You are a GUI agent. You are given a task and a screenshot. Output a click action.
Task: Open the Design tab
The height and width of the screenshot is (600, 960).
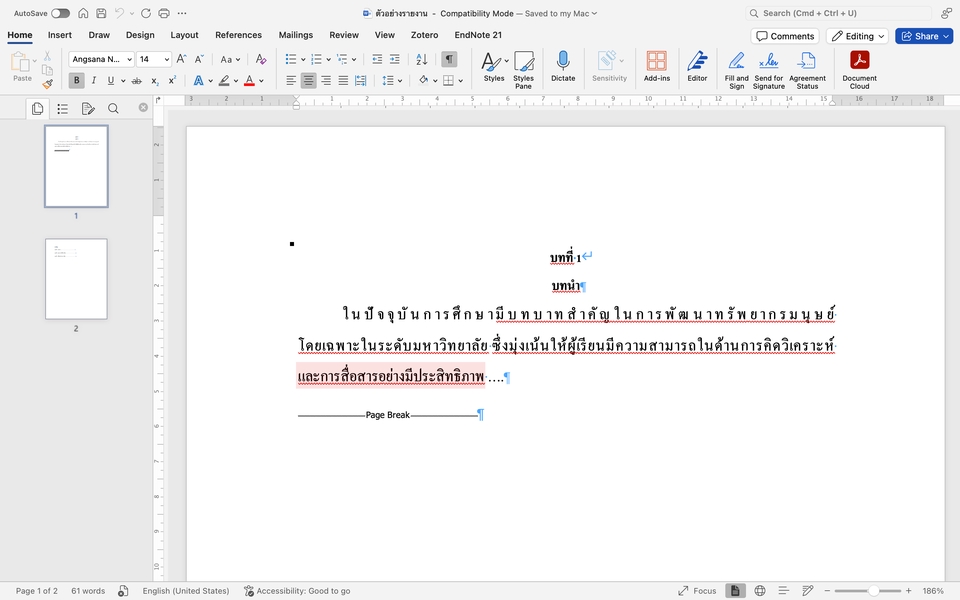(140, 35)
